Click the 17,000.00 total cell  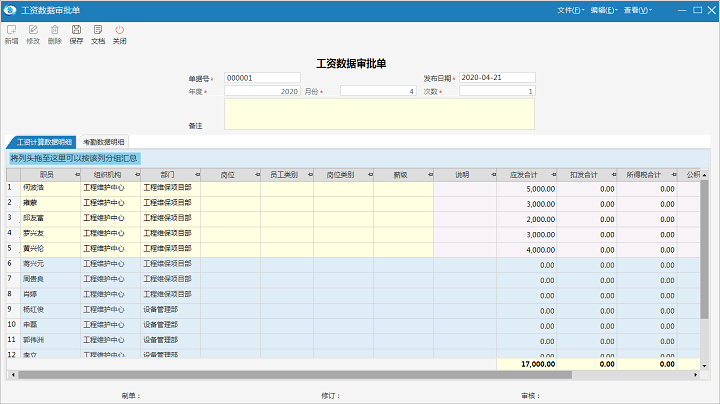[527, 364]
